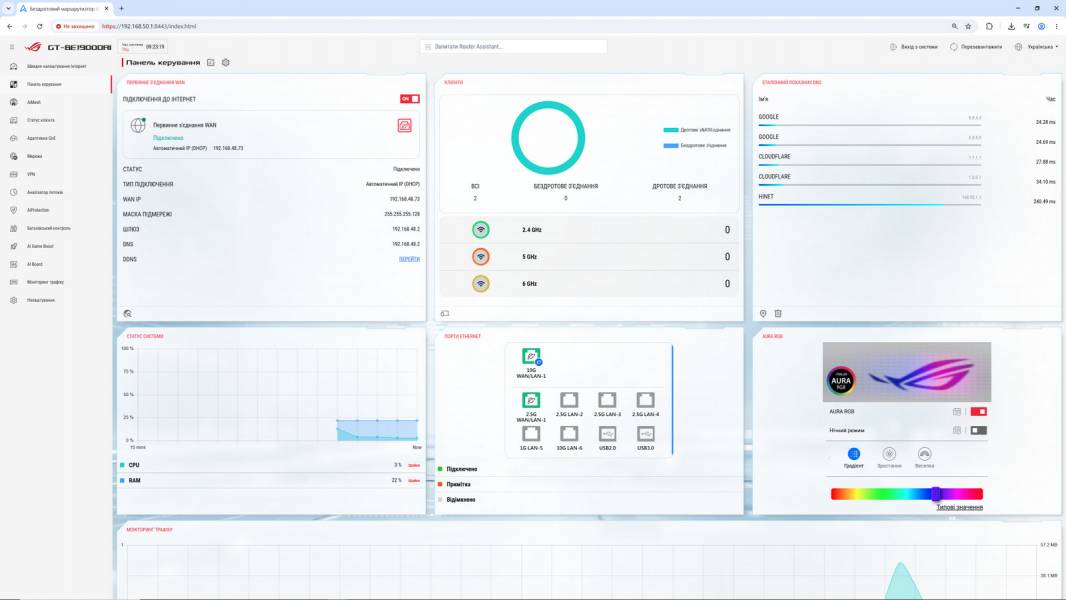The width and height of the screenshot is (1066, 600).
Task: Collapse sidebar using hamburger menu icon
Action: [12, 47]
